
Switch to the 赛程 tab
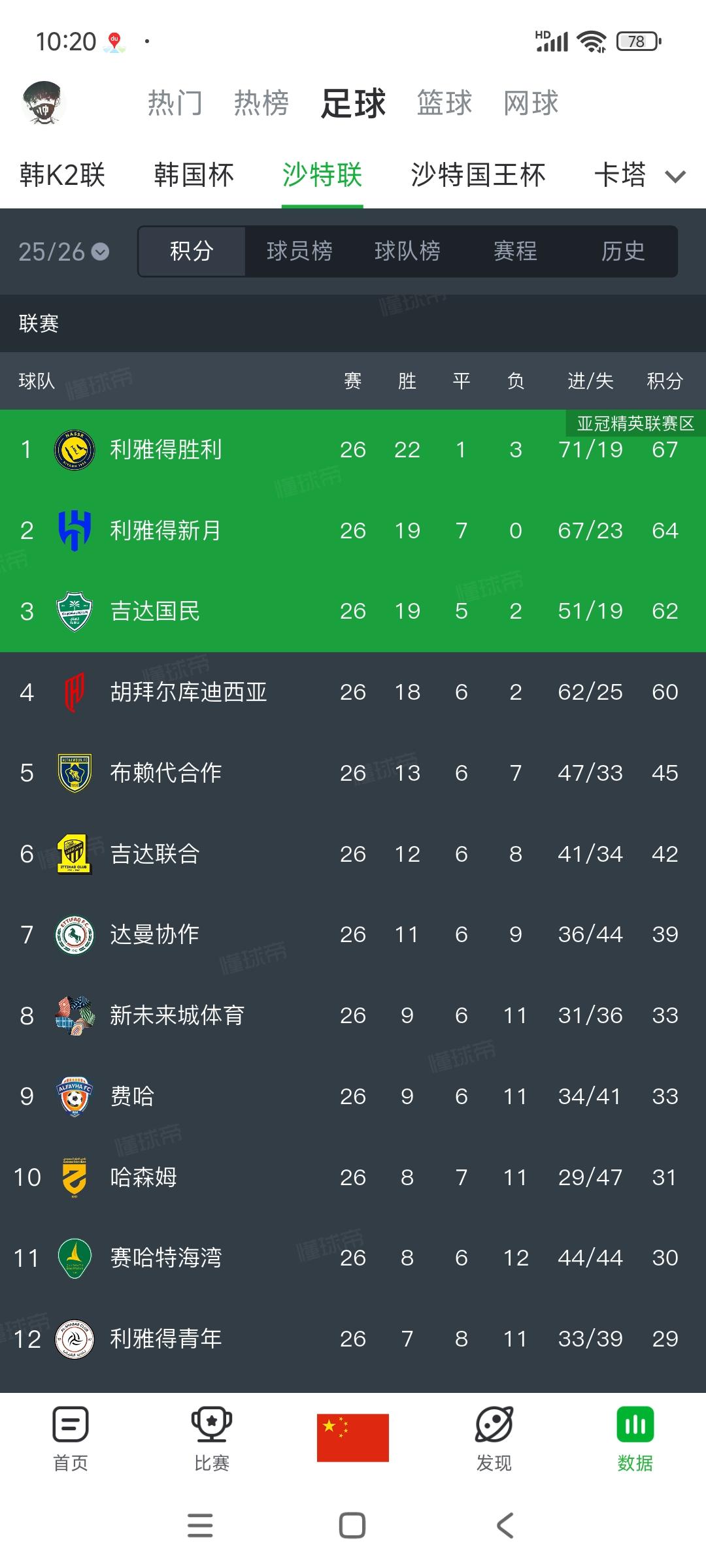tap(515, 252)
